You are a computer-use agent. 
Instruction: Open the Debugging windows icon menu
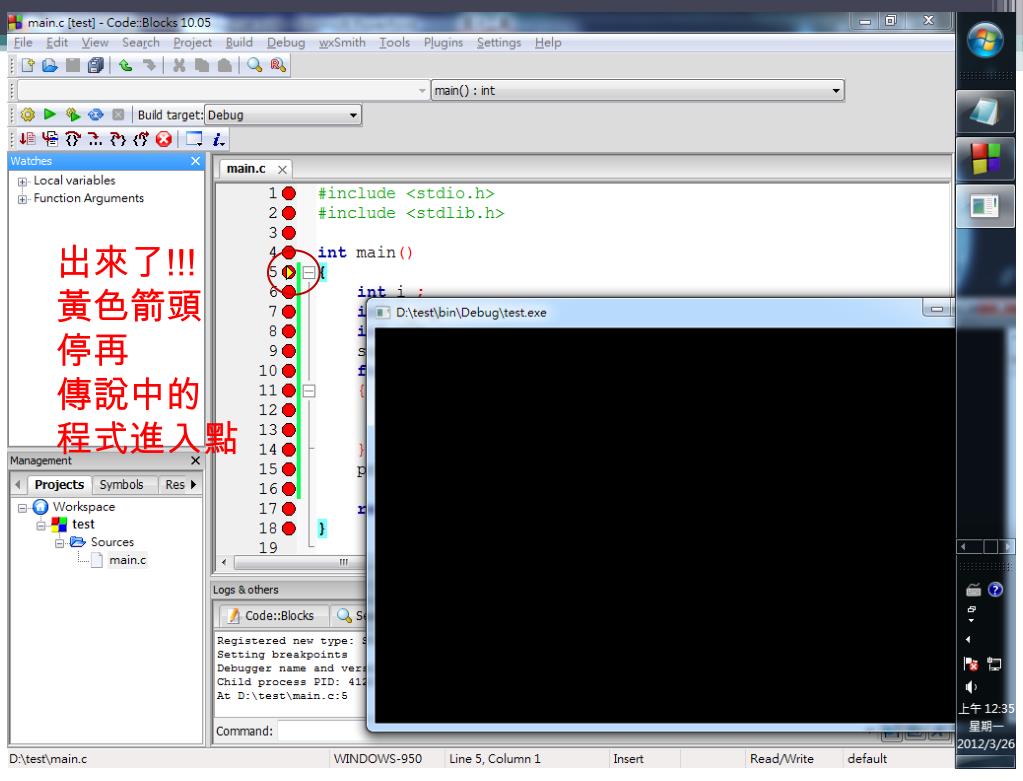click(194, 138)
